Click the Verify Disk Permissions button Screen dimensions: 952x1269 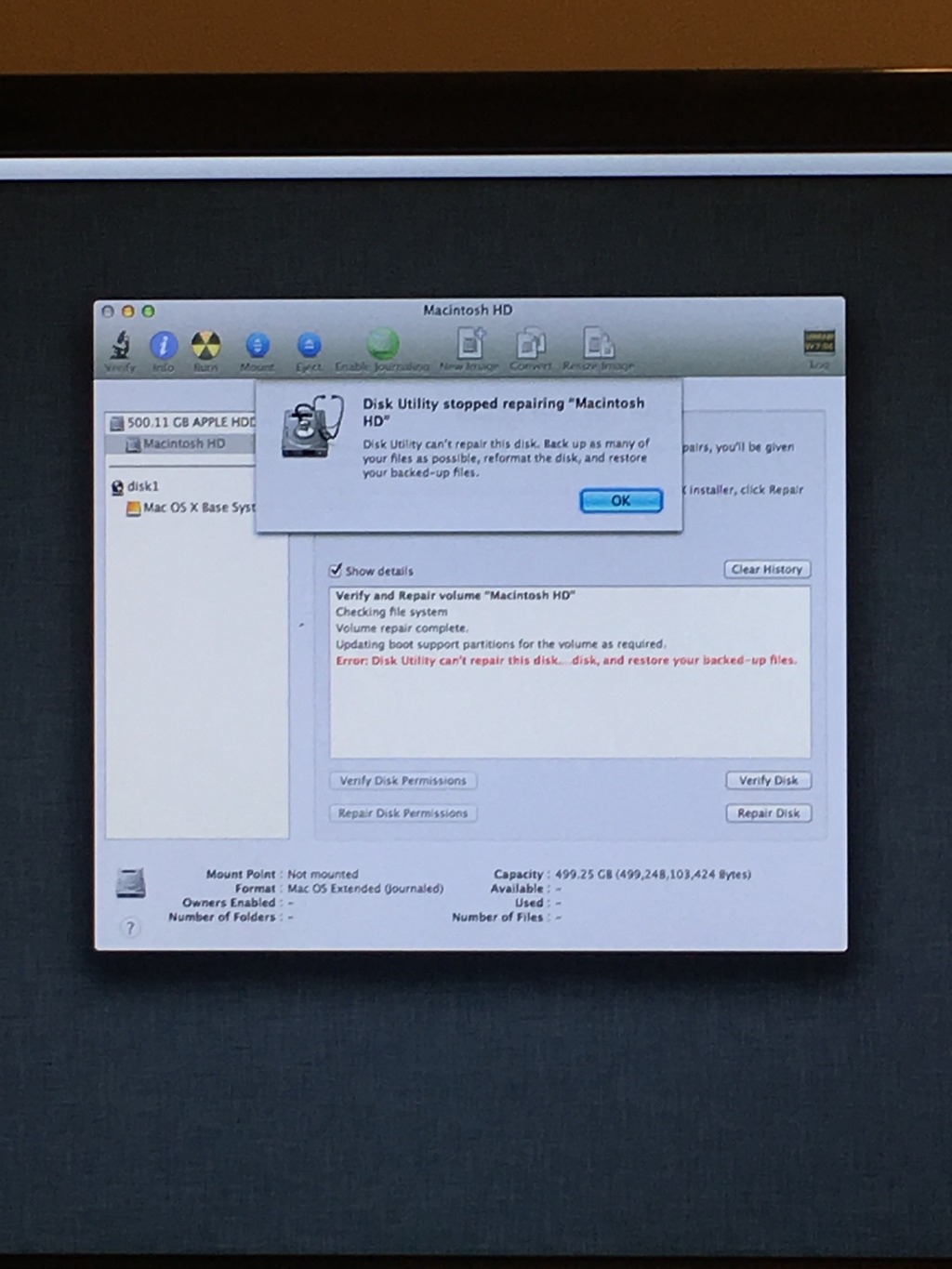(x=403, y=780)
